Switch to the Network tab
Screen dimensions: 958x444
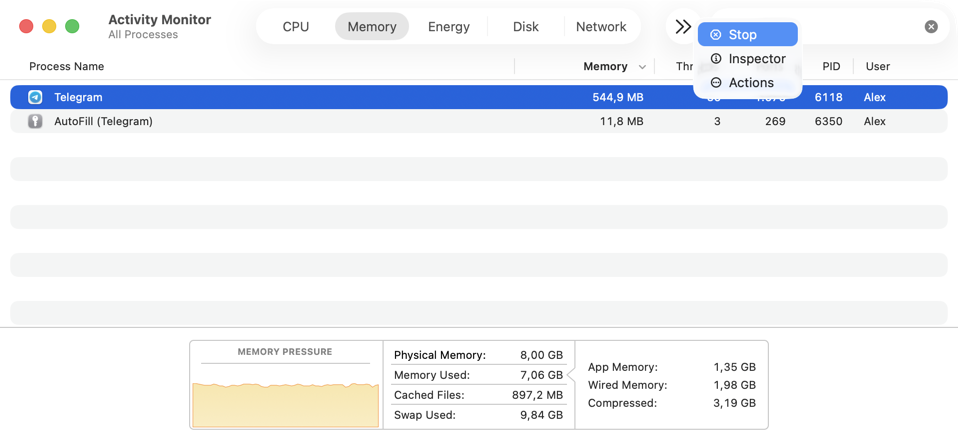(601, 27)
